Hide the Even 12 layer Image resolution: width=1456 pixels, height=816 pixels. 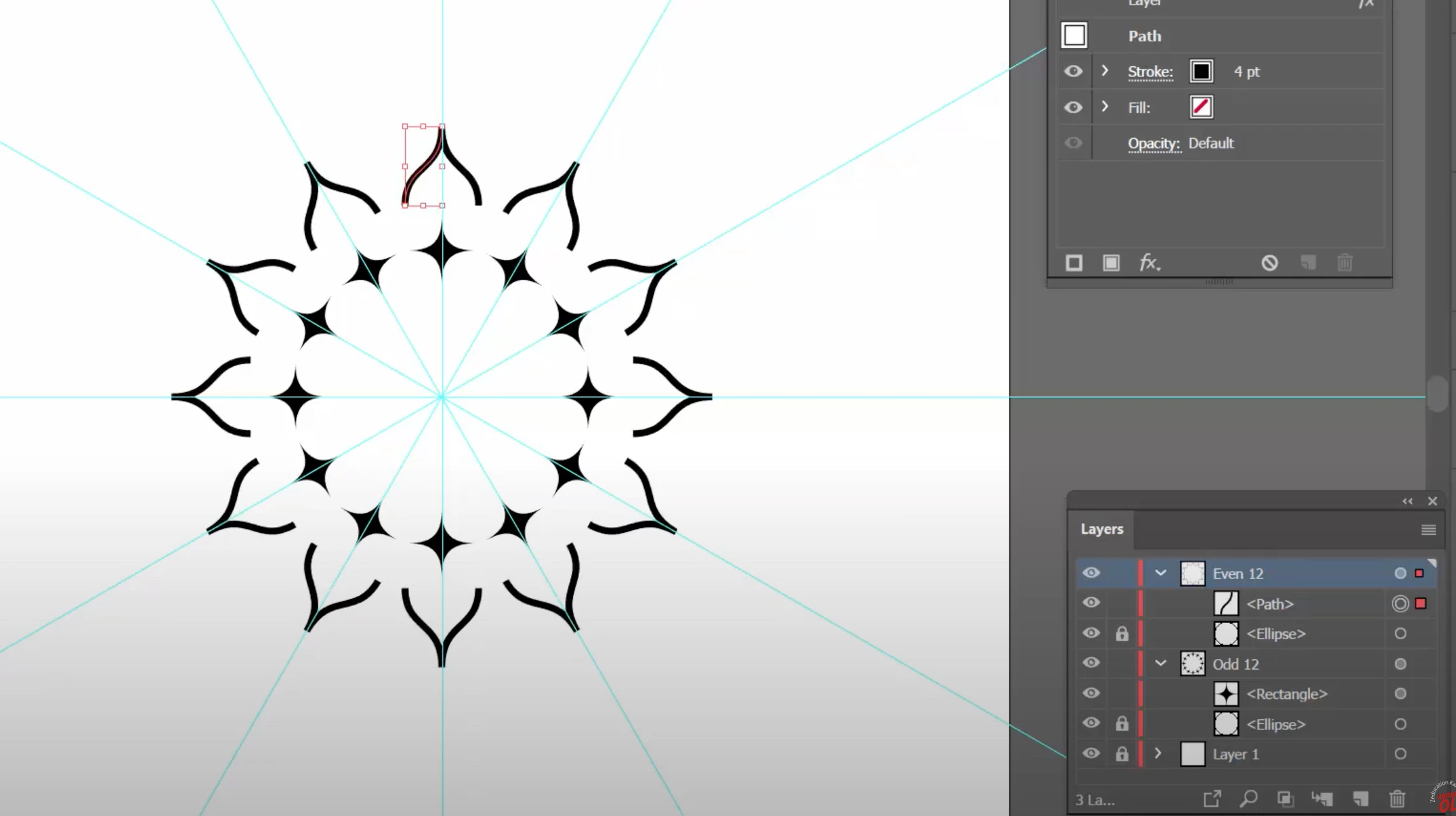coord(1091,573)
